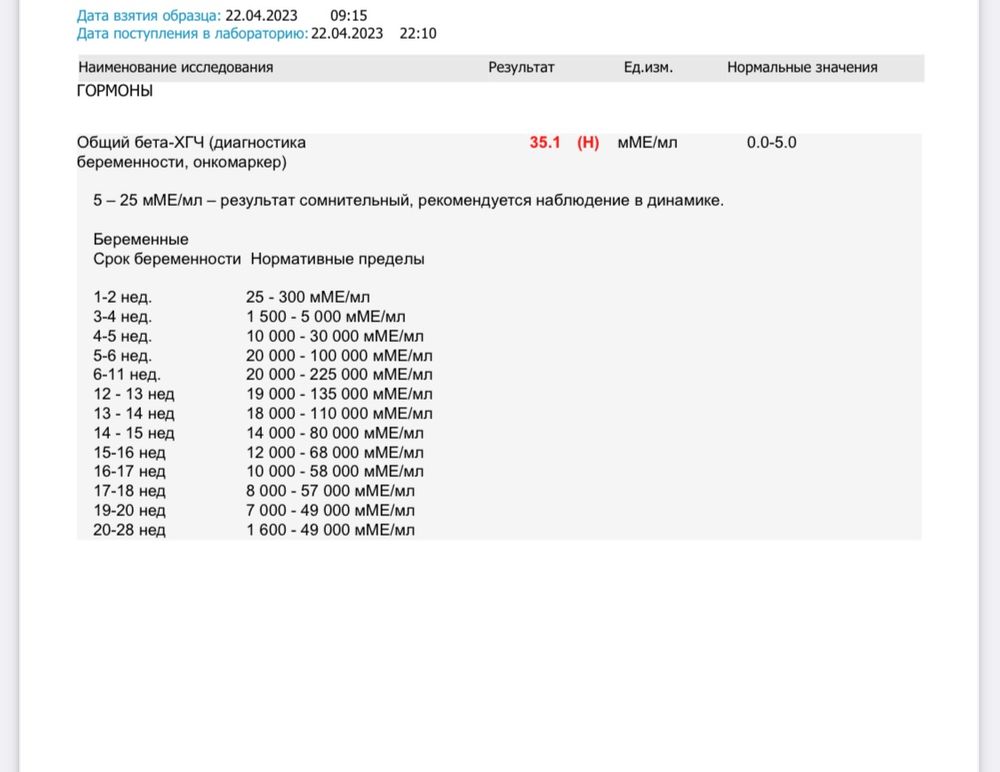Select range '1 600 - 49 000 мМЕ/мл'
Image resolution: width=1000 pixels, height=772 pixels.
pyautogui.click(x=330, y=530)
